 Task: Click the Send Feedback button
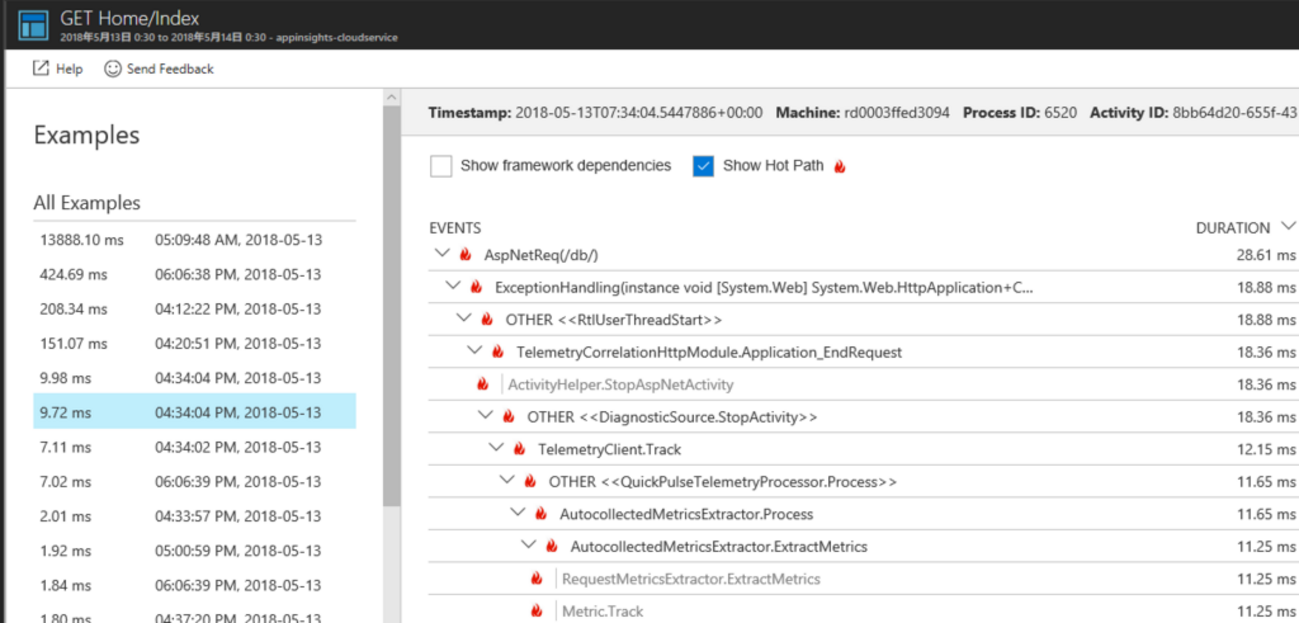point(170,69)
